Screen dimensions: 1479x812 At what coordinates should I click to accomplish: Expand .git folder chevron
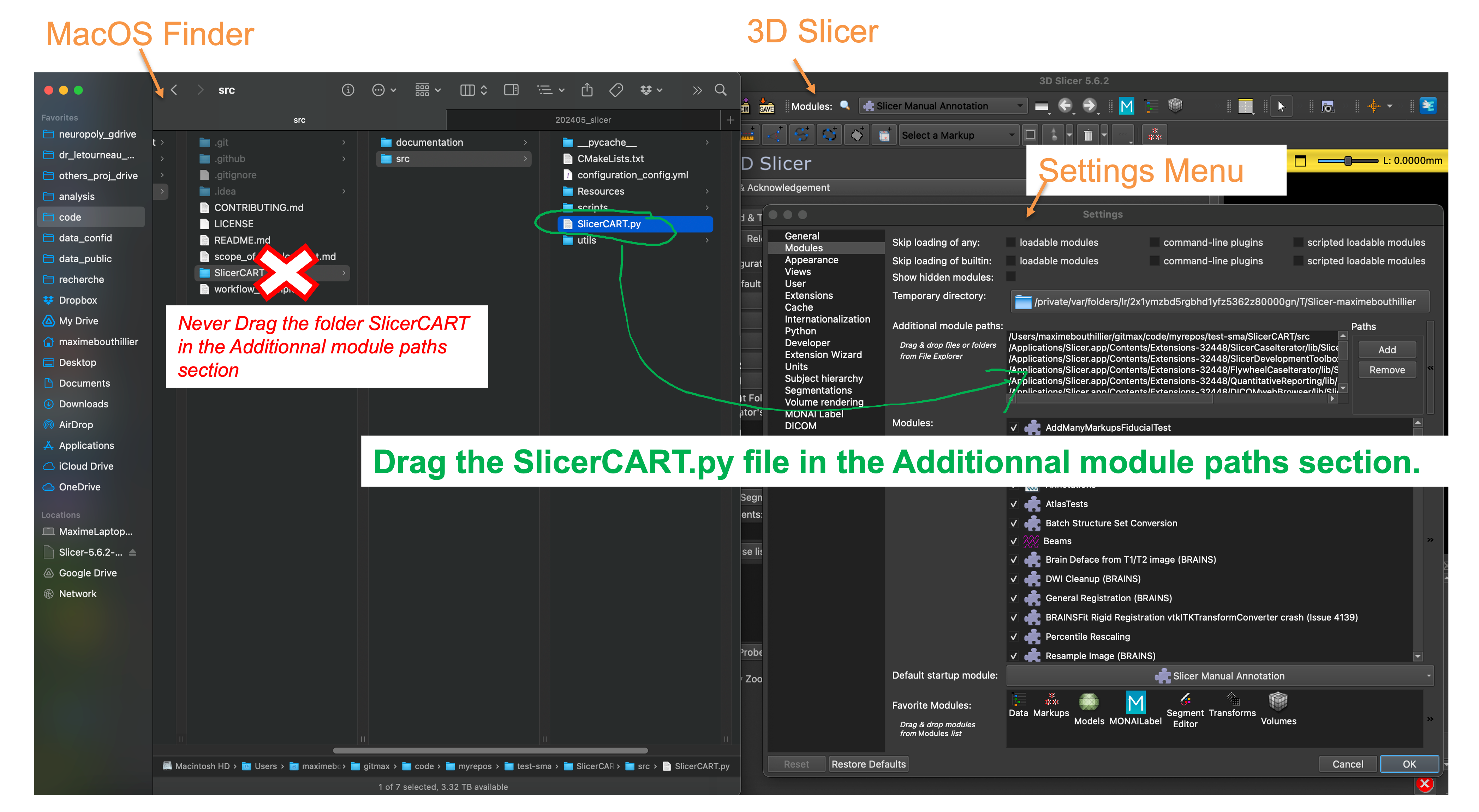344,142
